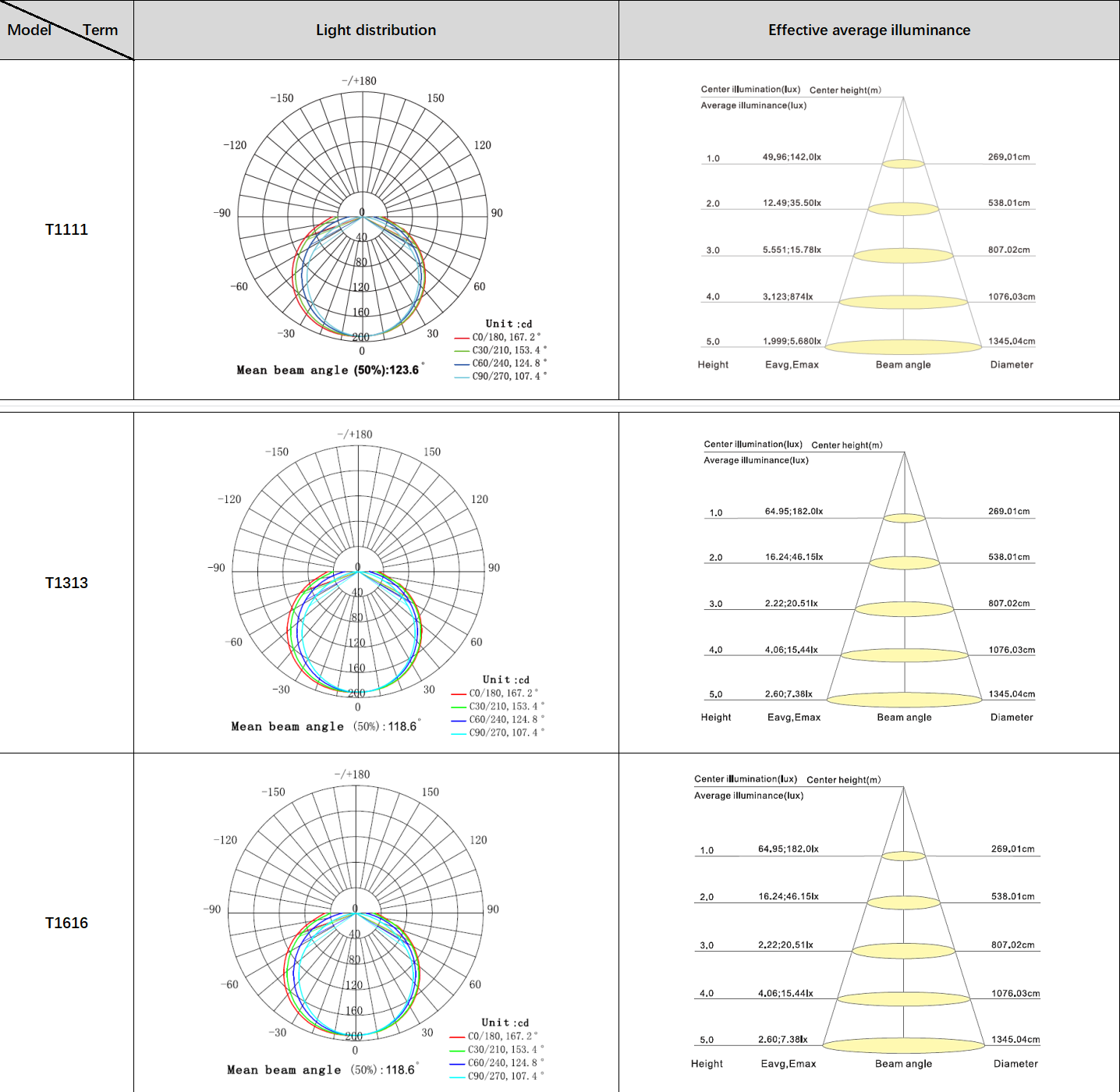Click T1111 diameter value '1345.04cm'
The height and width of the screenshot is (1092, 1120).
1012,341
